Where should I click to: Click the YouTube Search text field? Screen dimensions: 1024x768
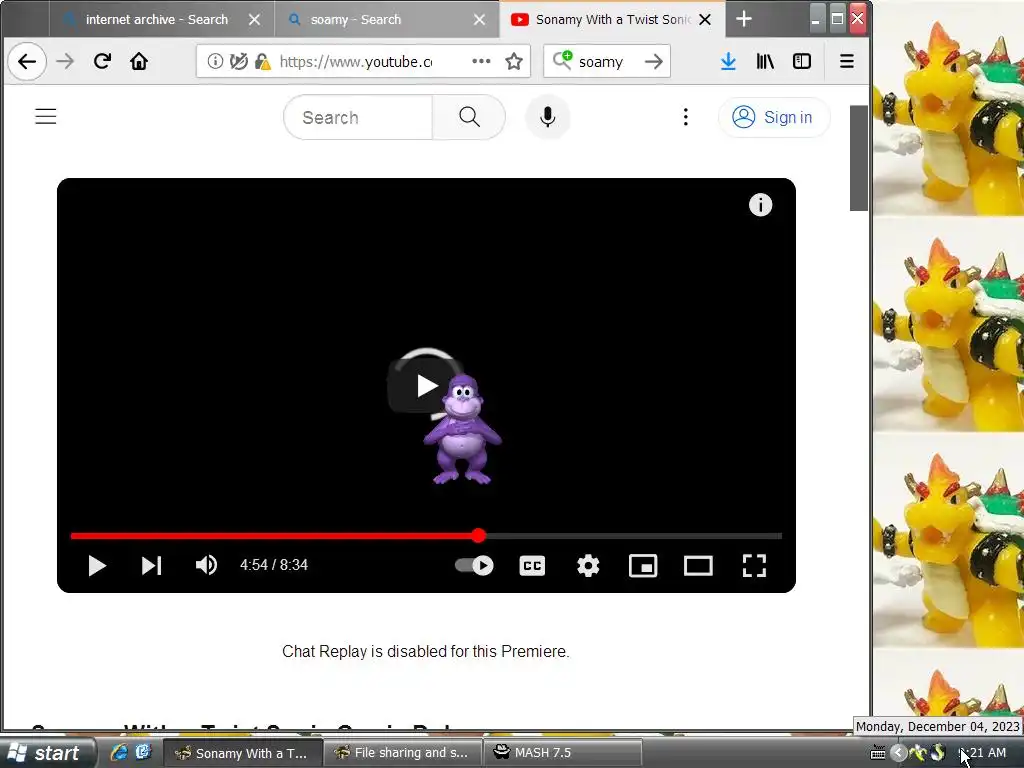tap(358, 118)
